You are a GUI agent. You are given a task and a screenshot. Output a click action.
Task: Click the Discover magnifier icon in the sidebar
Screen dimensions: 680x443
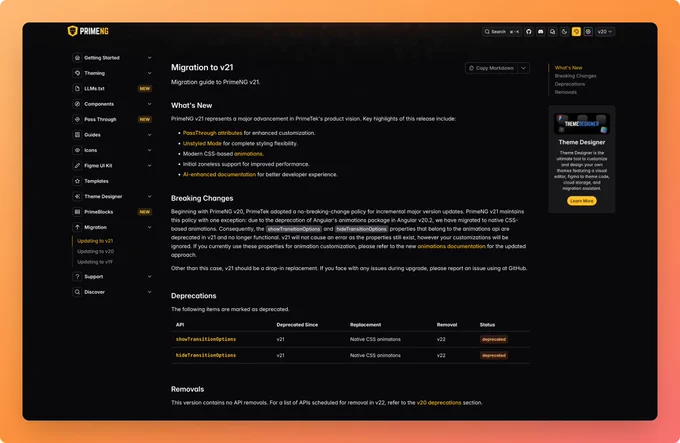[x=77, y=292]
